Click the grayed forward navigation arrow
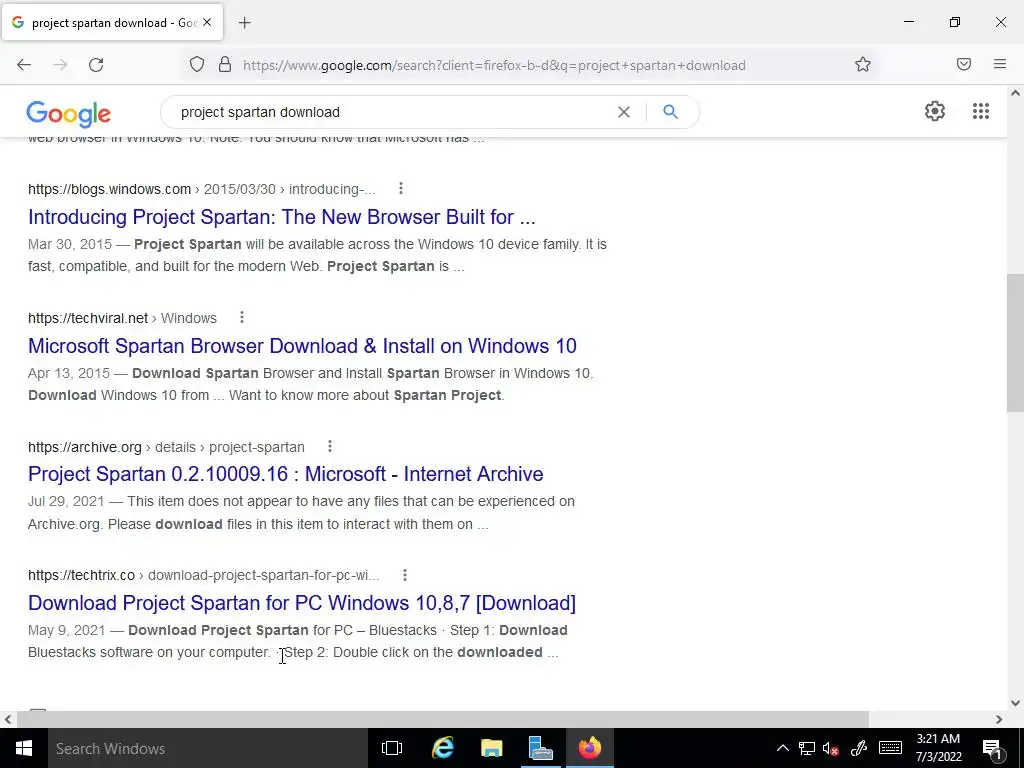This screenshot has width=1024, height=768. [x=60, y=65]
